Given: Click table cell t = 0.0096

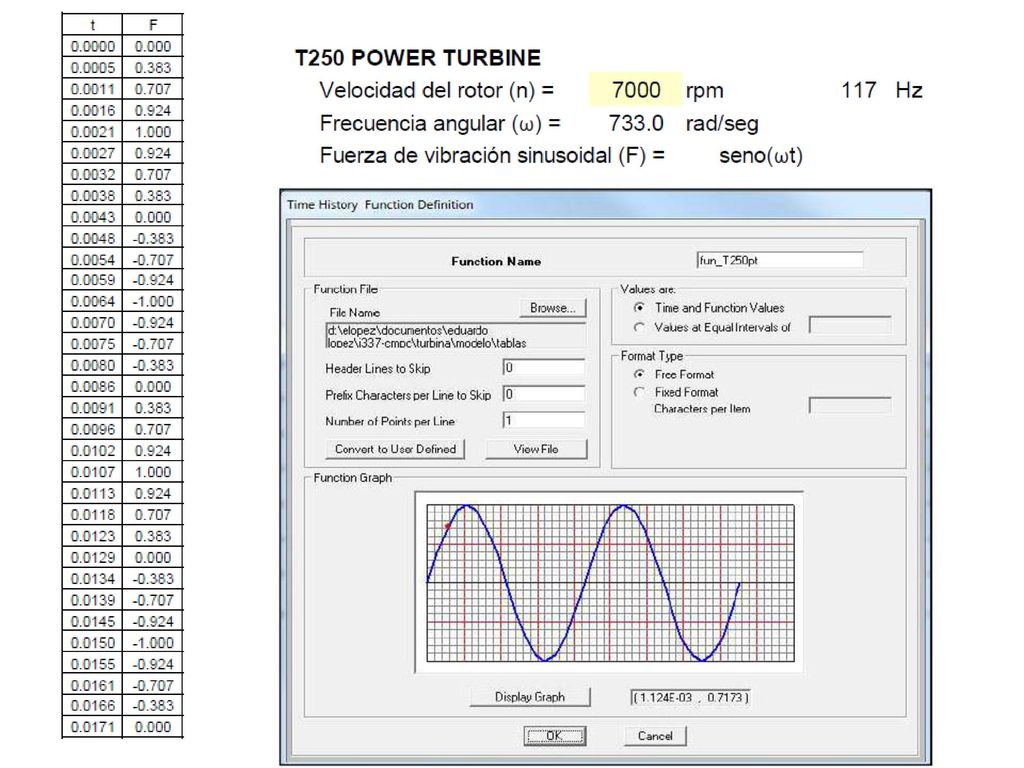Looking at the screenshot, I should coord(92,430).
